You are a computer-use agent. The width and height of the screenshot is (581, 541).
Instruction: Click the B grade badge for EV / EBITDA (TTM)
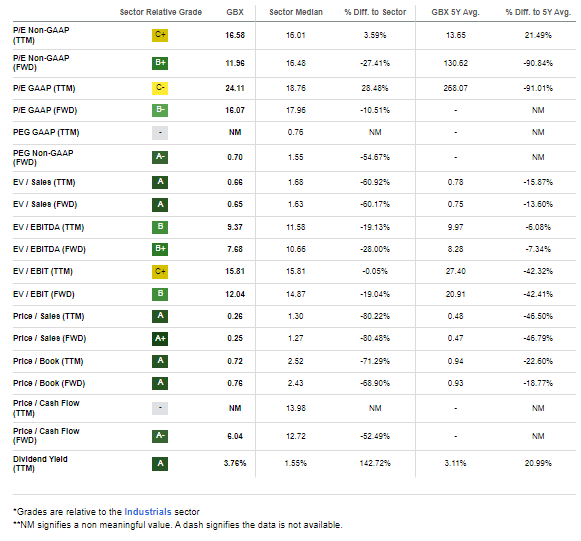(x=160, y=227)
